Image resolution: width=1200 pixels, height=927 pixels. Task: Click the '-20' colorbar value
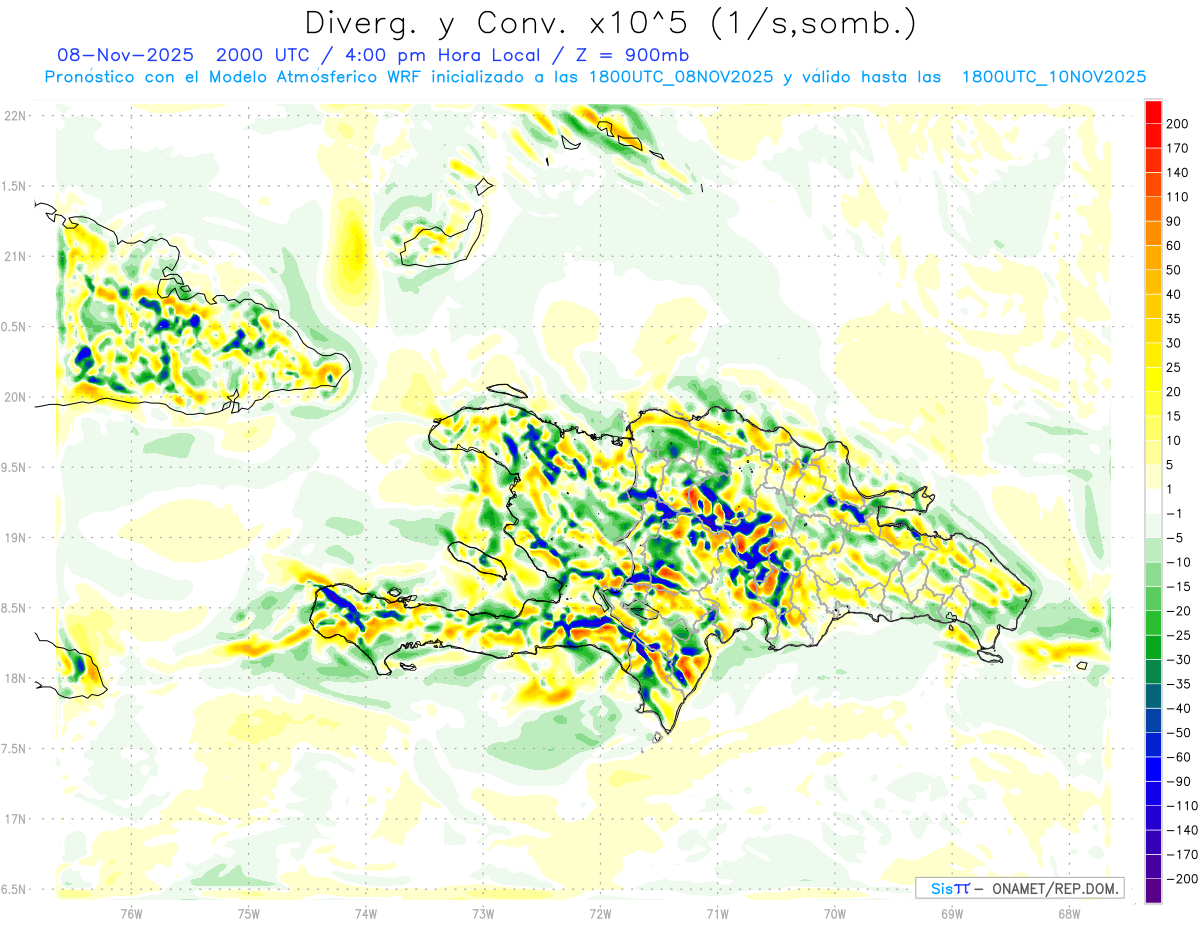[1179, 611]
